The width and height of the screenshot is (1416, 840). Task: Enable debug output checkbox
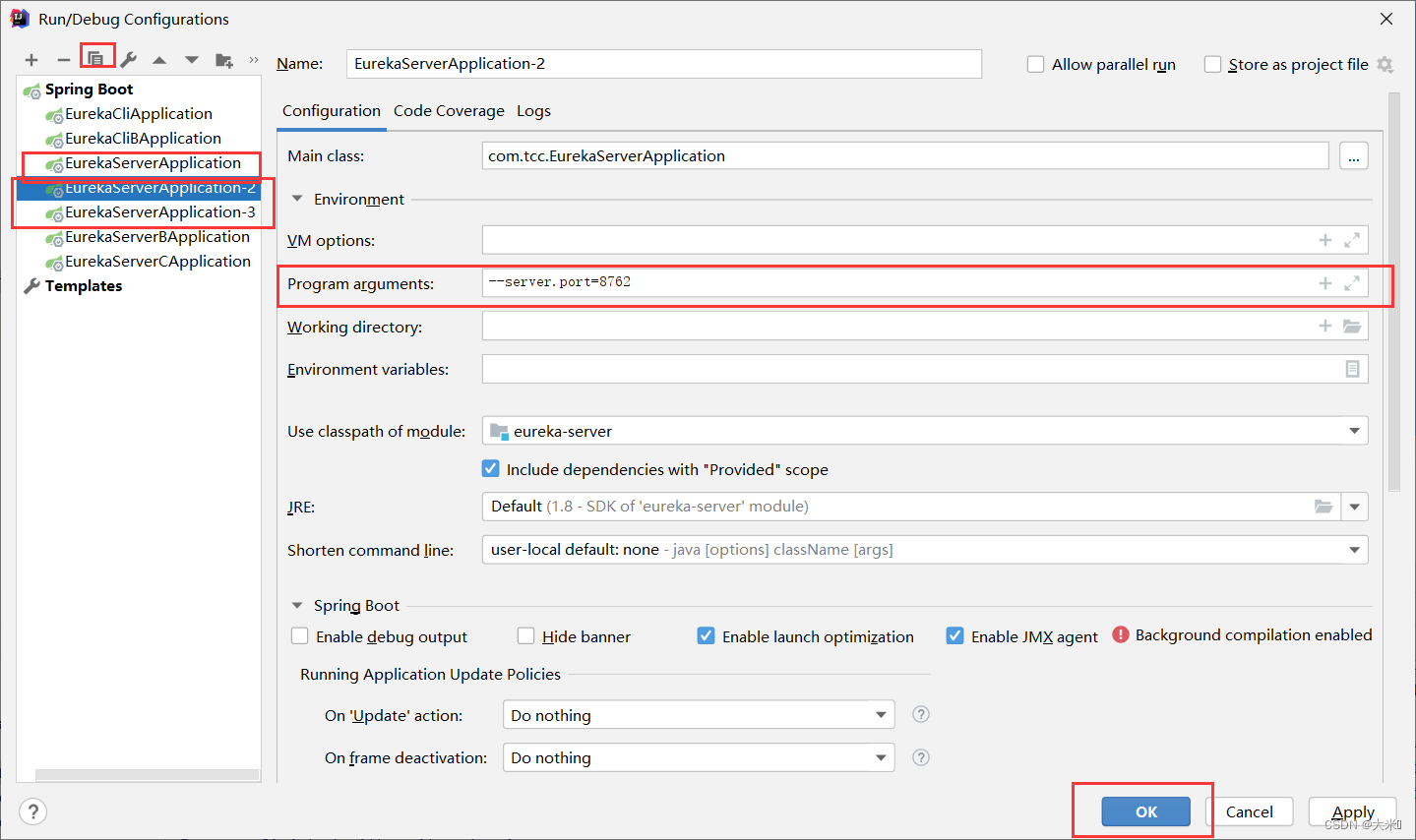300,636
